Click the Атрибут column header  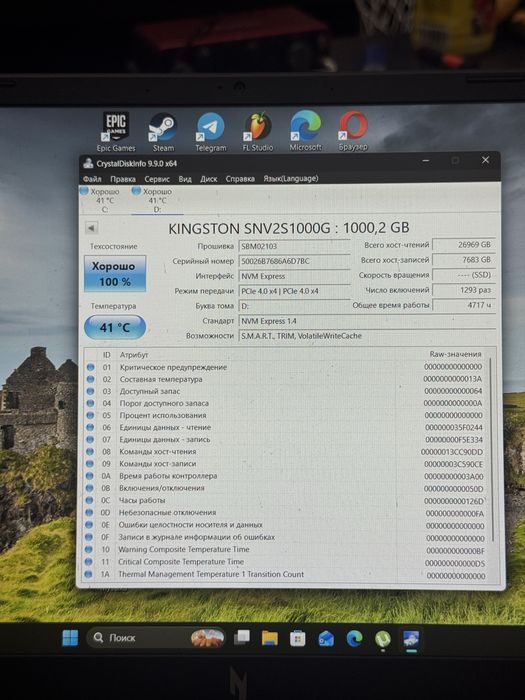134,355
